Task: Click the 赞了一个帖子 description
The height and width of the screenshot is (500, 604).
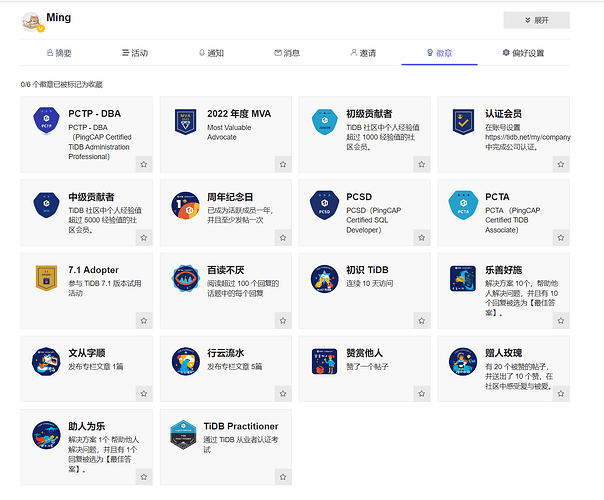Action: (367, 366)
